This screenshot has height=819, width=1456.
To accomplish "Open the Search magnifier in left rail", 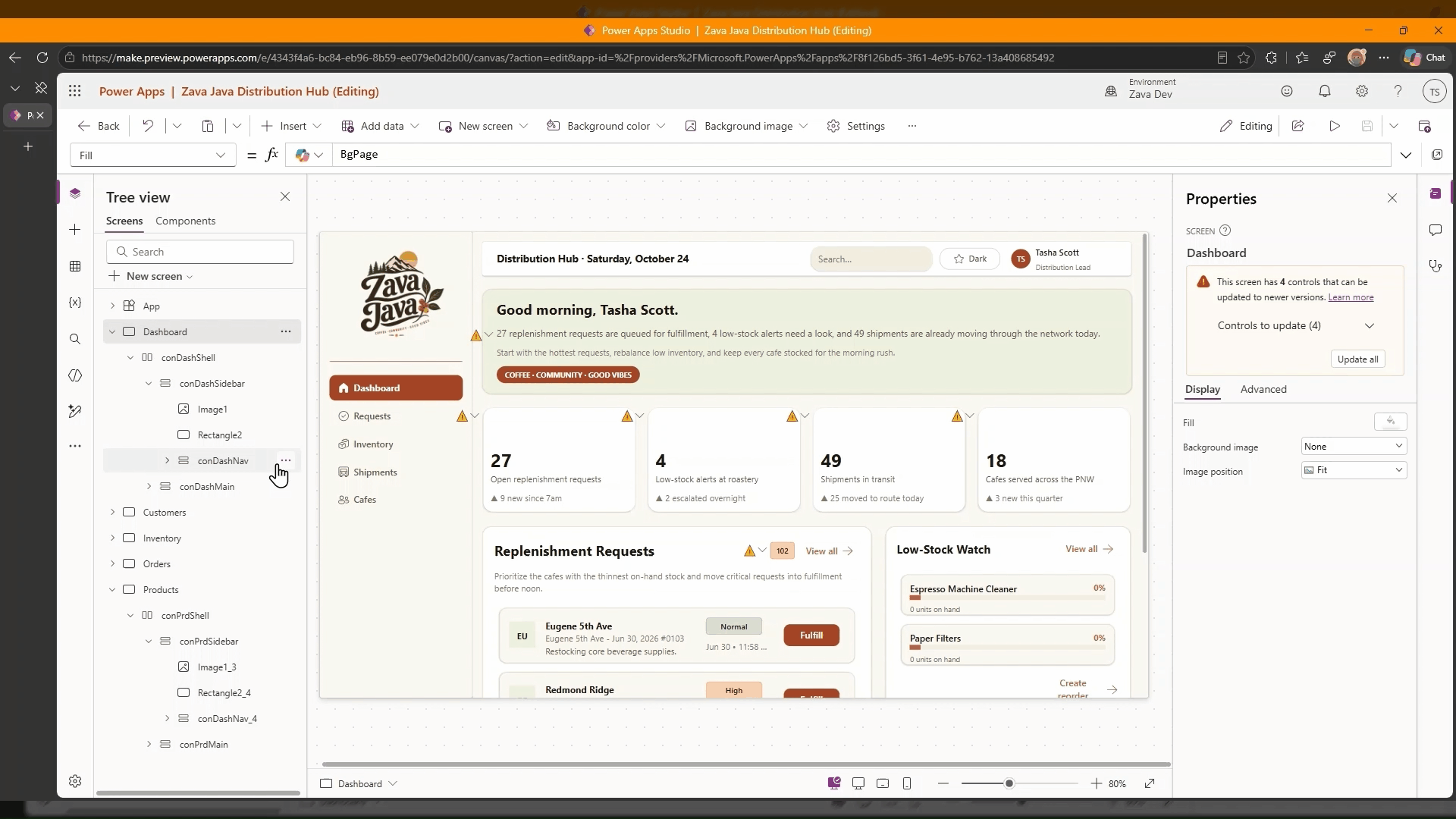I will pyautogui.click(x=75, y=339).
